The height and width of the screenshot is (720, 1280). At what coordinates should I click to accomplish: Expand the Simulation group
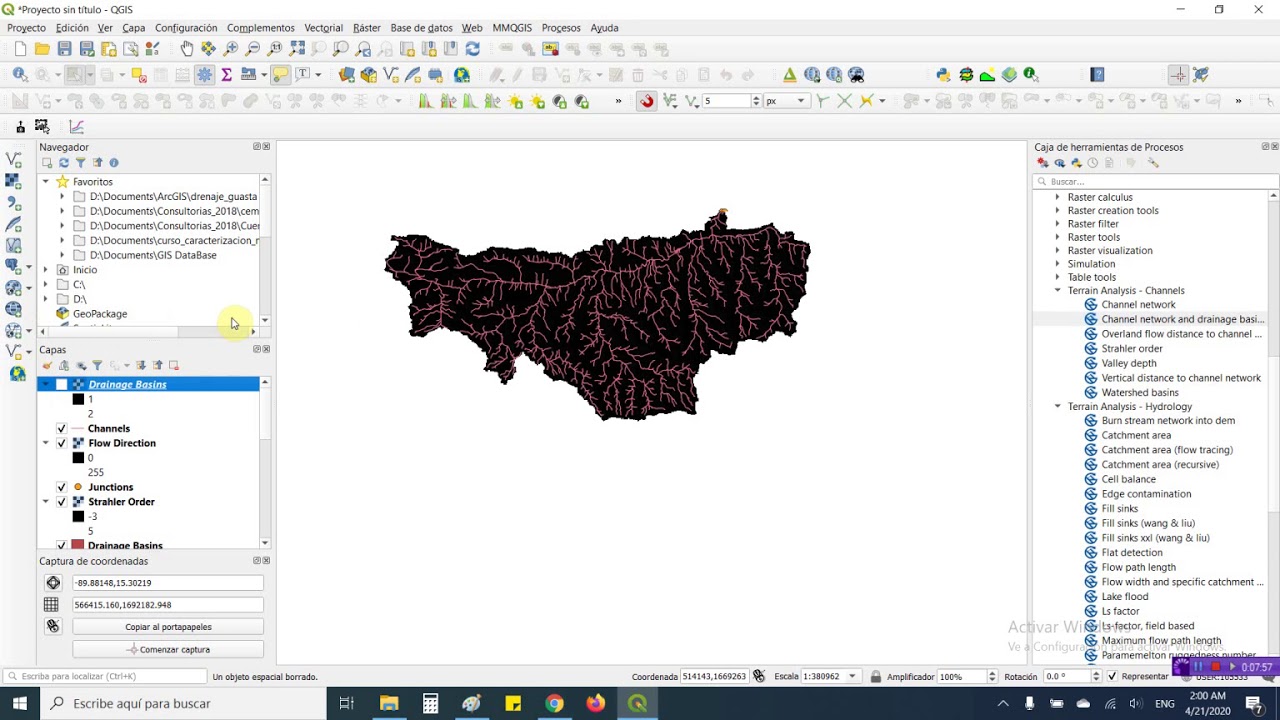click(x=1058, y=264)
